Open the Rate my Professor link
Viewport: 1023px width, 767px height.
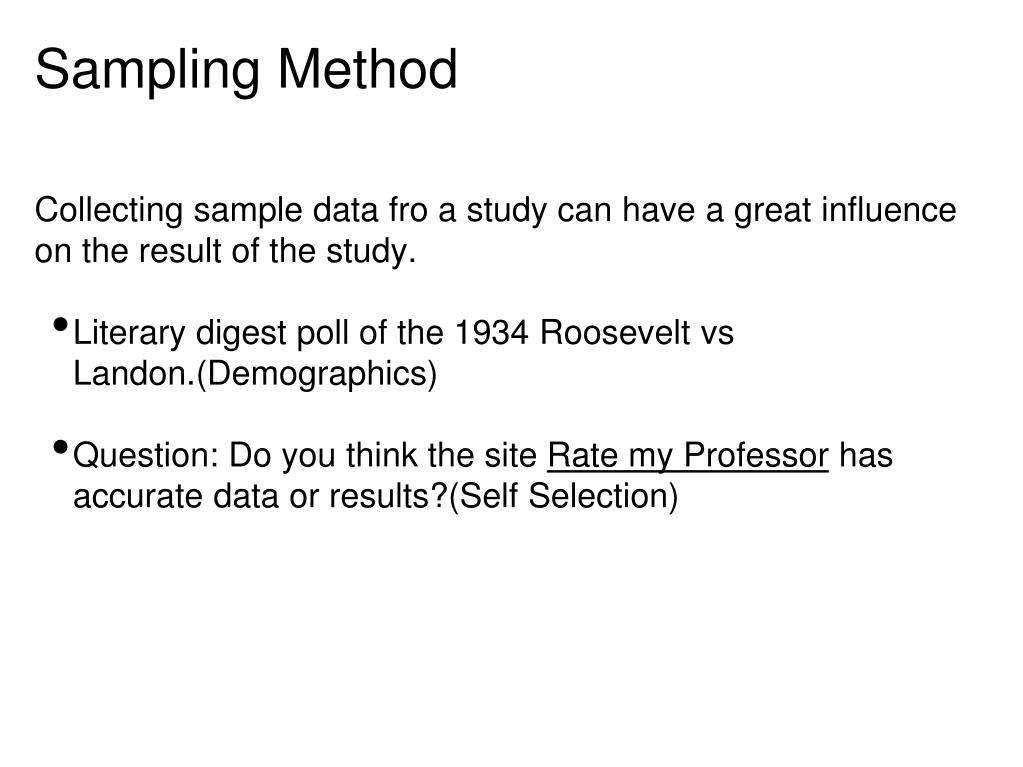pos(688,455)
